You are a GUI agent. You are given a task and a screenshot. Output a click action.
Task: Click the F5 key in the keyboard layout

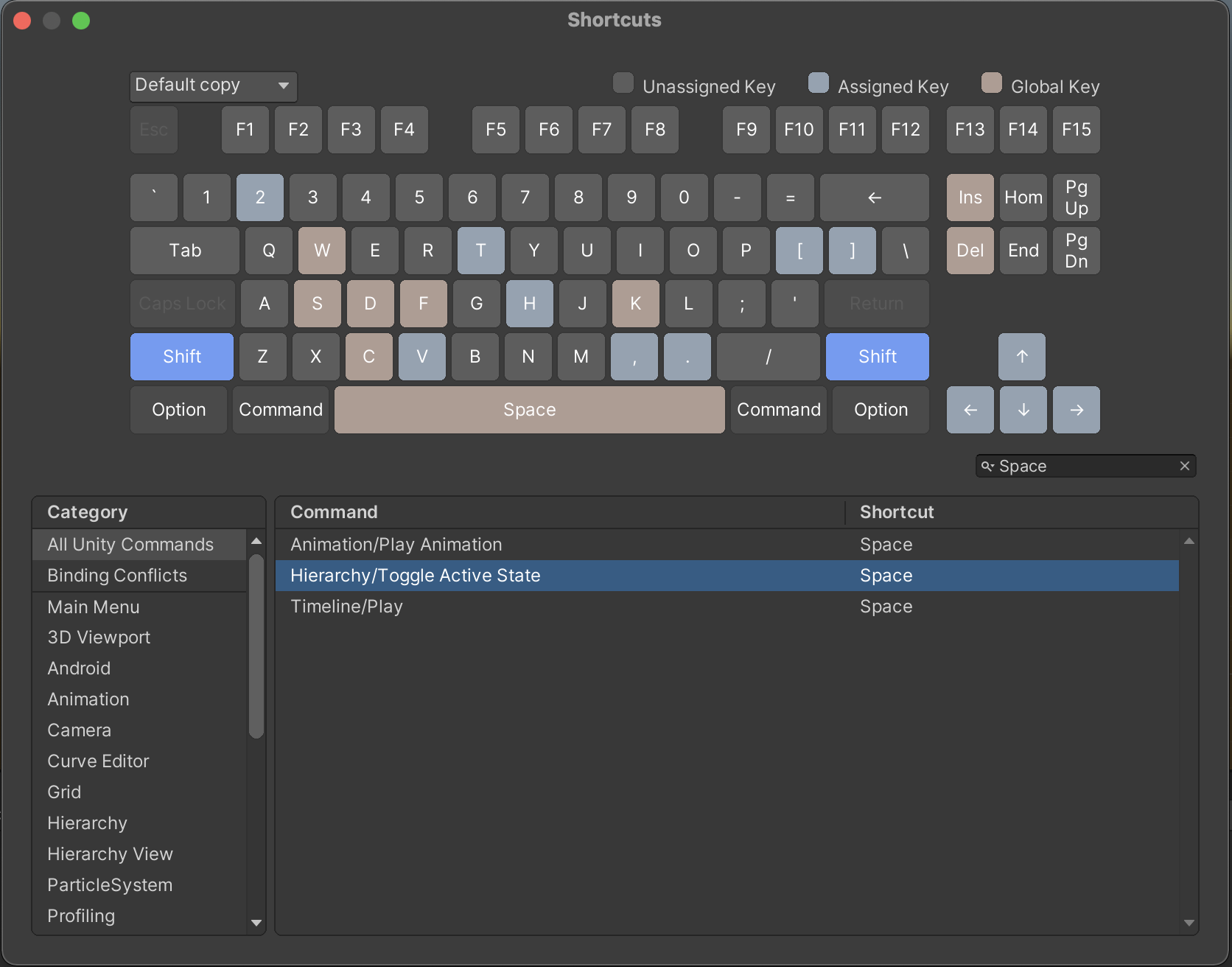click(x=495, y=130)
